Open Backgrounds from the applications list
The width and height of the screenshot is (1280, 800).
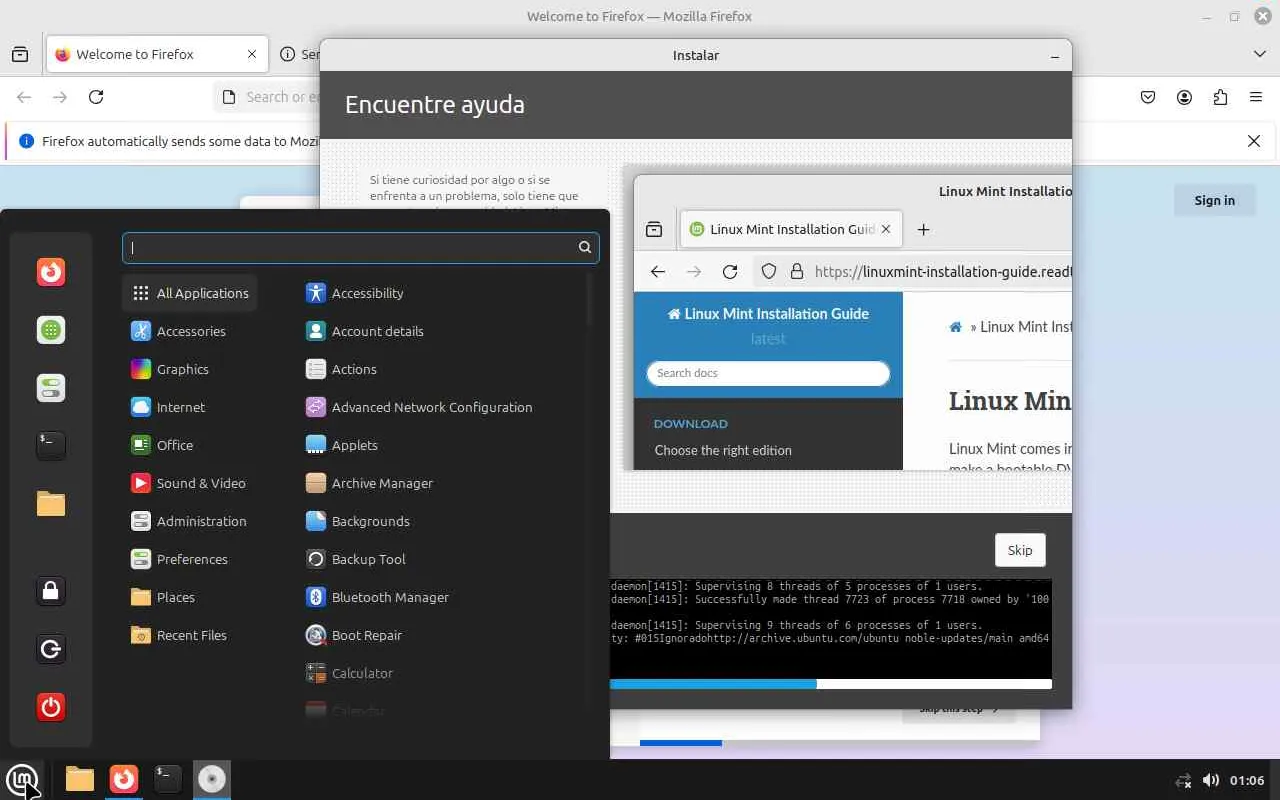click(440, 521)
